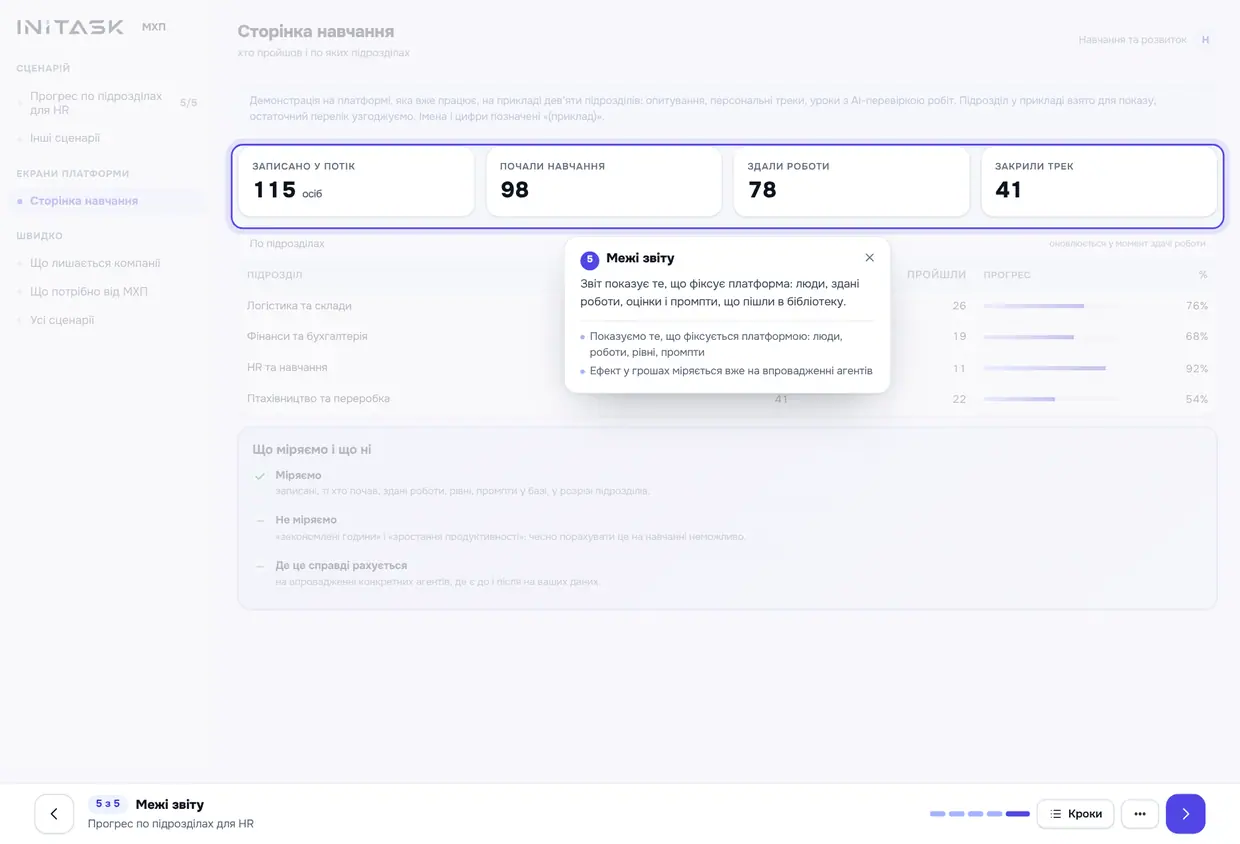
Task: Jump to the first step indicator dash
Action: click(x=937, y=814)
